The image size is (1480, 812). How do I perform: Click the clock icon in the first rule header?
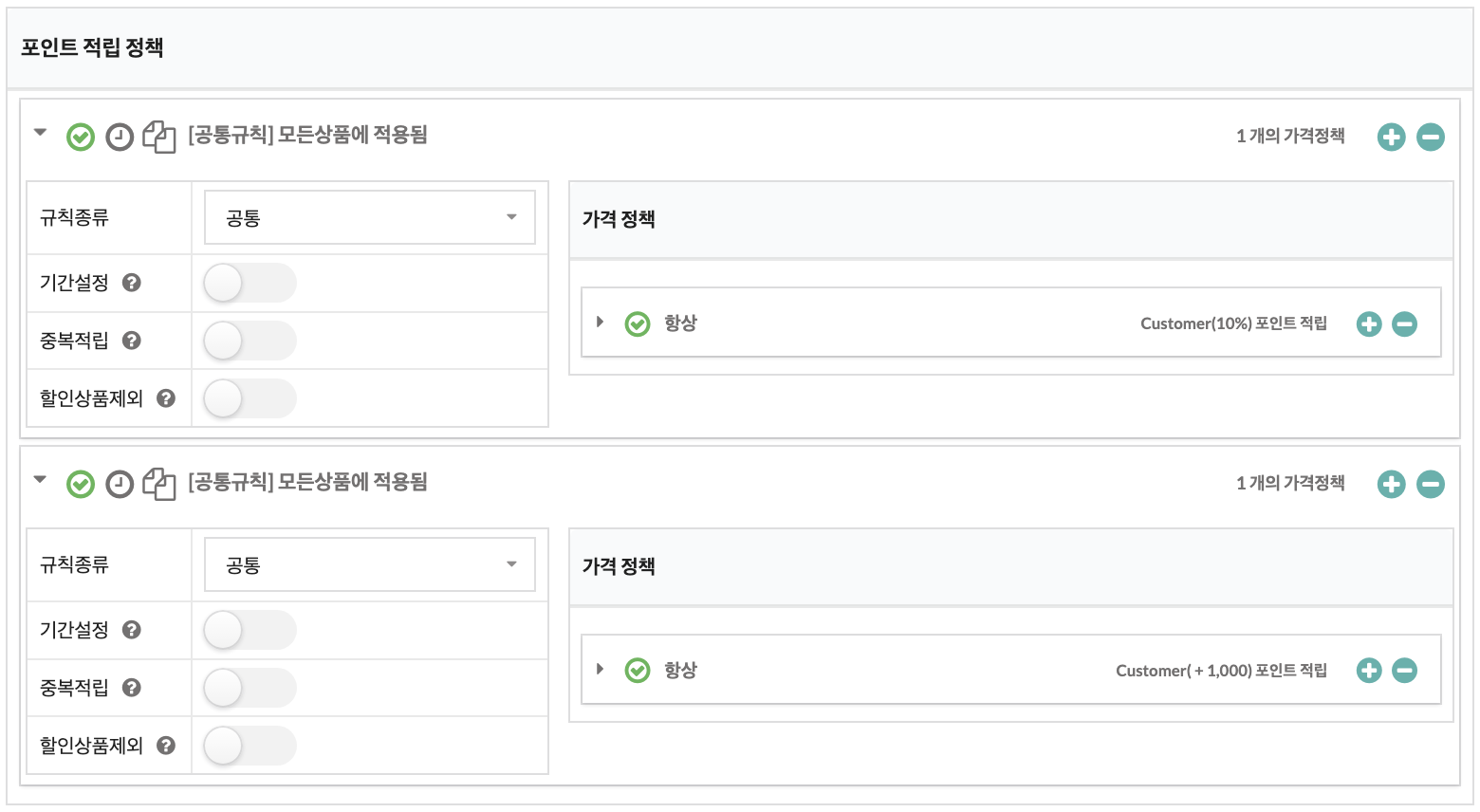(x=120, y=138)
